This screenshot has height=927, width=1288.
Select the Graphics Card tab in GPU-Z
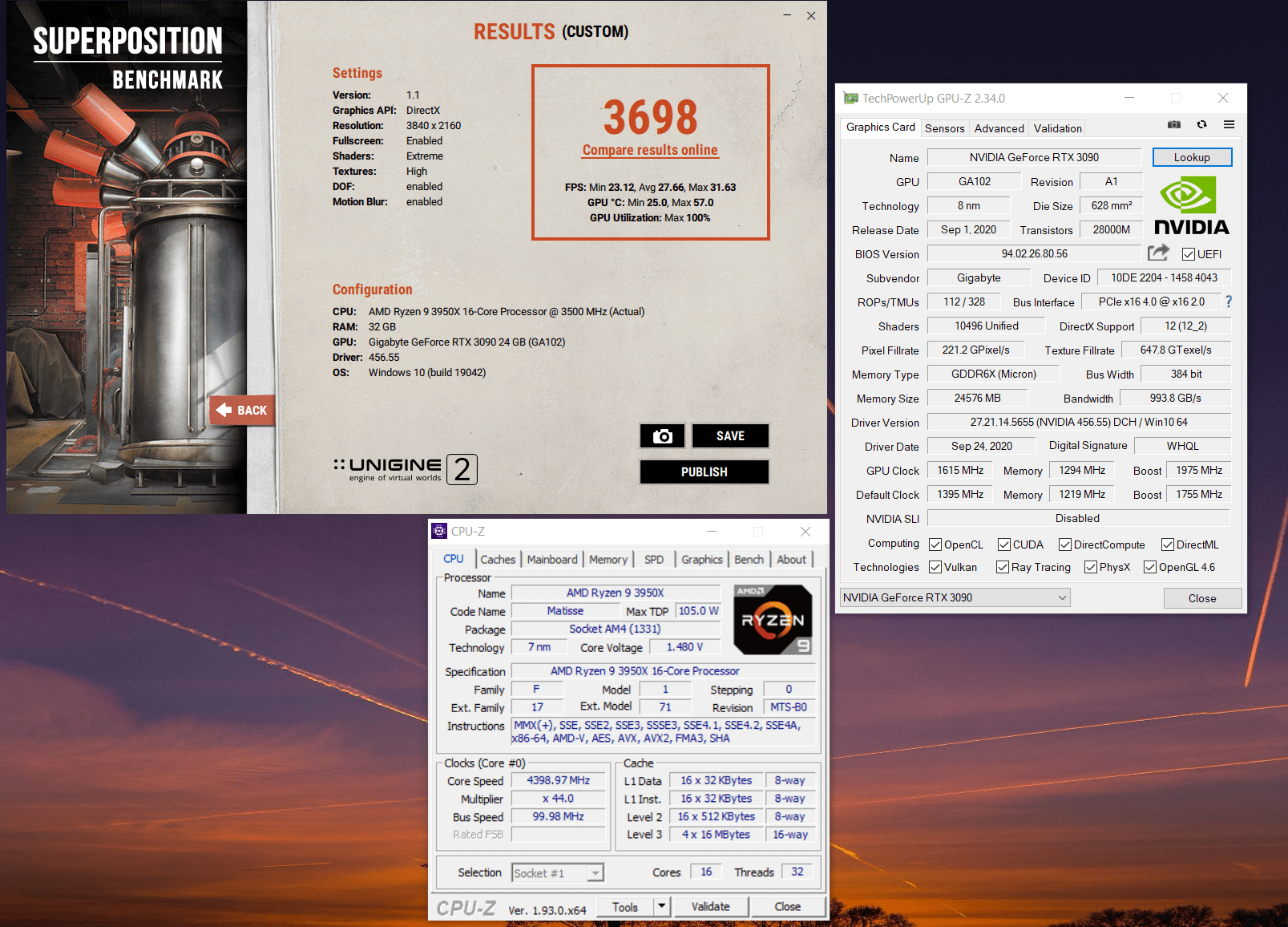tap(880, 127)
